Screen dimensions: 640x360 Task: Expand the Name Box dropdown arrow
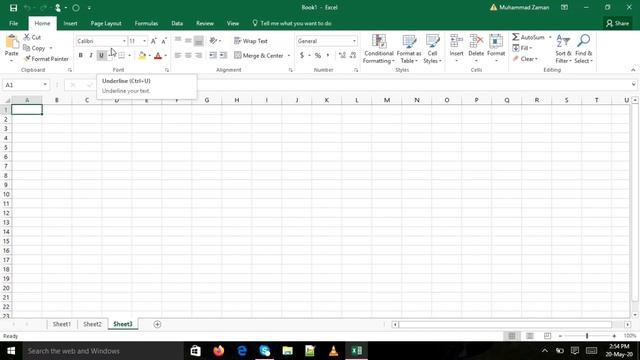click(45, 85)
